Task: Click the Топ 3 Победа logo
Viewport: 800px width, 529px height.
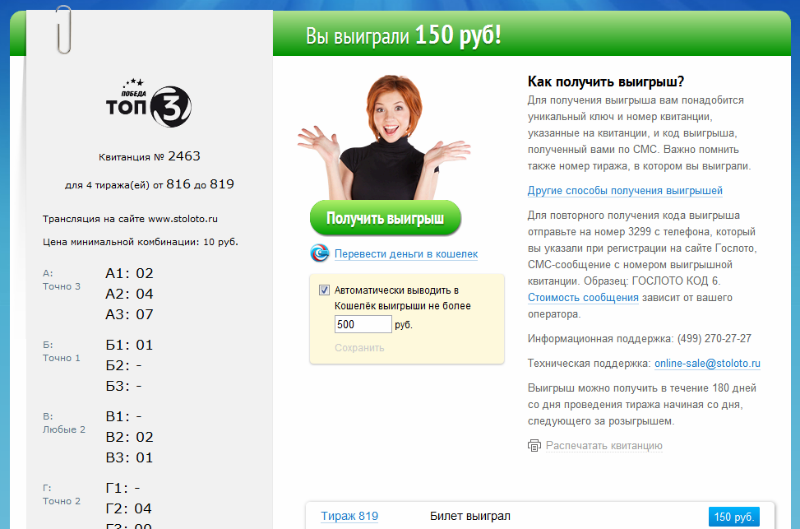Action: (148, 102)
